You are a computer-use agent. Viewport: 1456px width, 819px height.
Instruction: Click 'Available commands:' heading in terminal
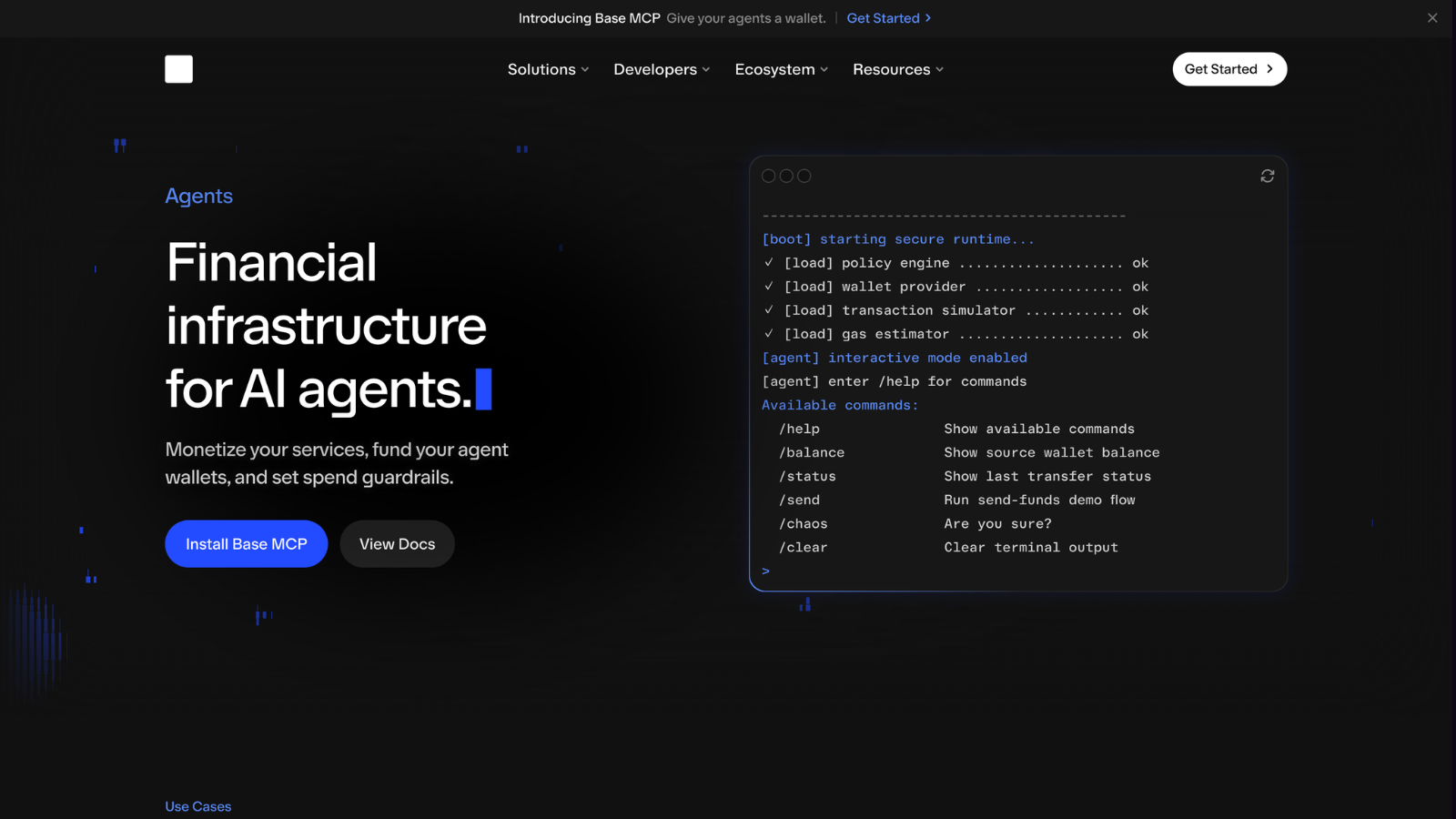840,405
